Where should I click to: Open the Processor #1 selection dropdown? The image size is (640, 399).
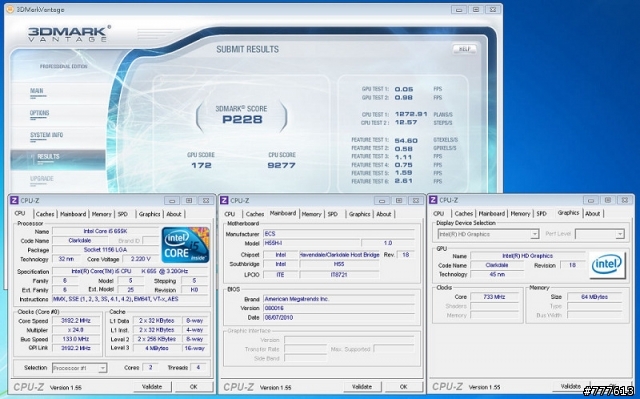80,368
